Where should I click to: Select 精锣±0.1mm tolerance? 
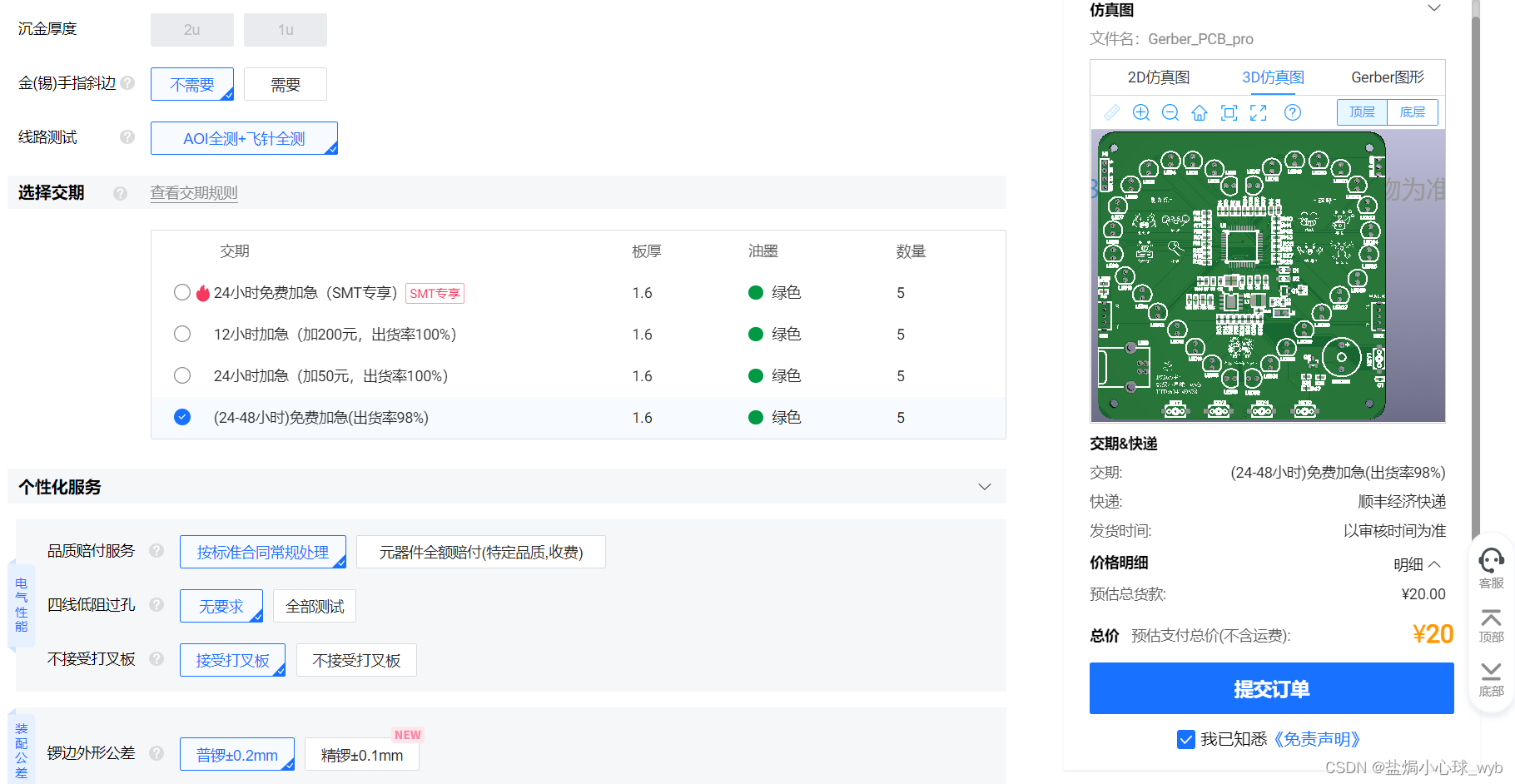click(x=362, y=754)
